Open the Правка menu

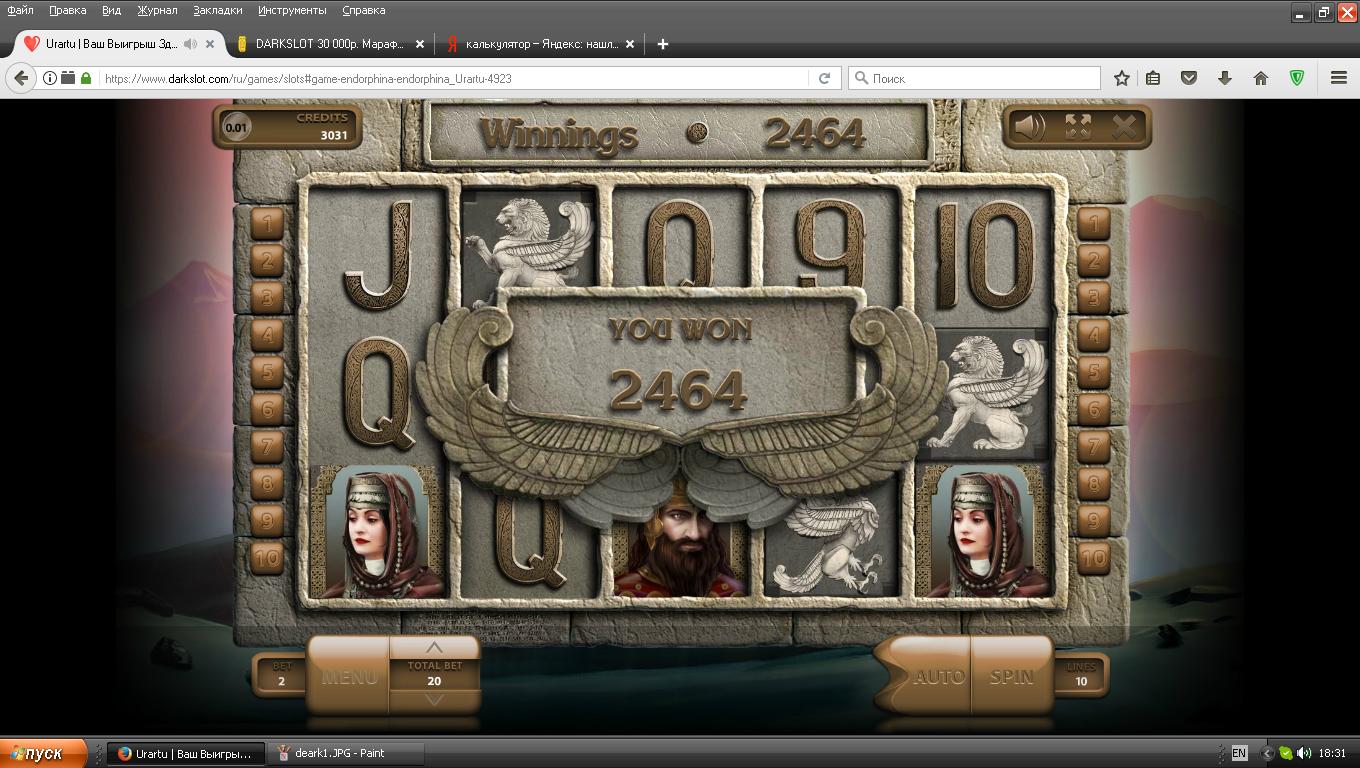click(67, 10)
